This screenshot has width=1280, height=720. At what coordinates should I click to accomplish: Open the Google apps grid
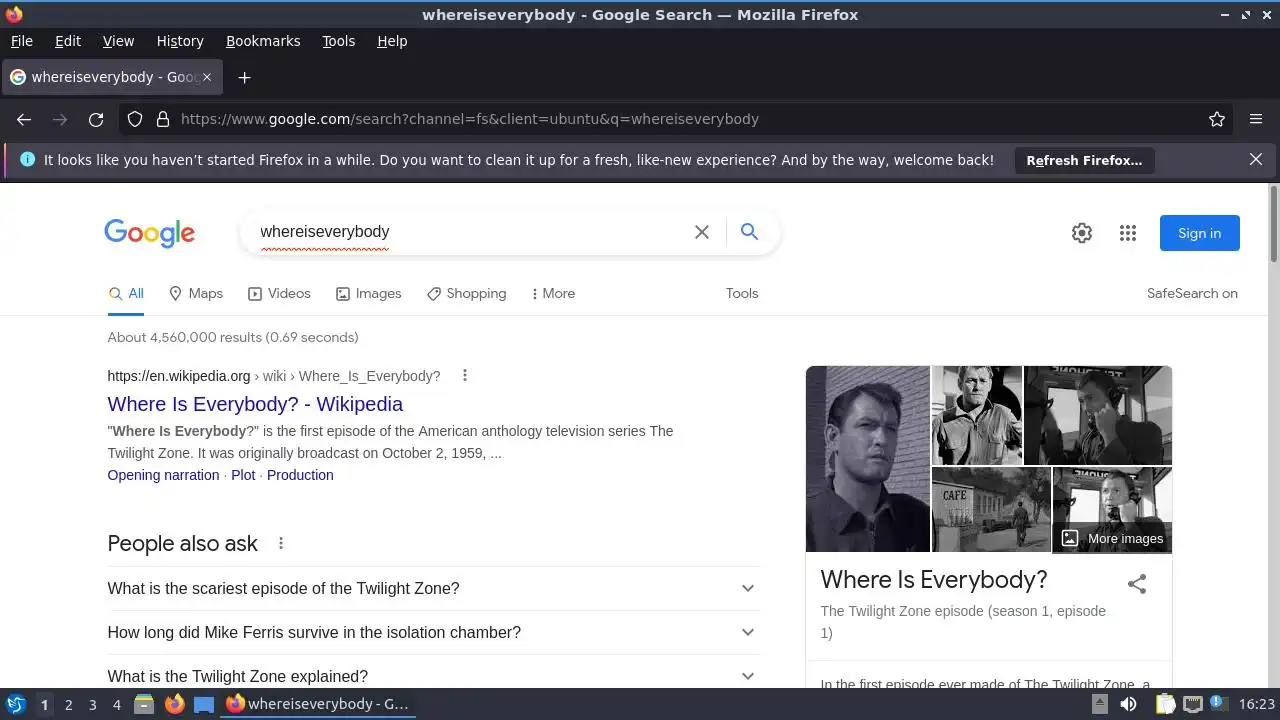[x=1128, y=233]
